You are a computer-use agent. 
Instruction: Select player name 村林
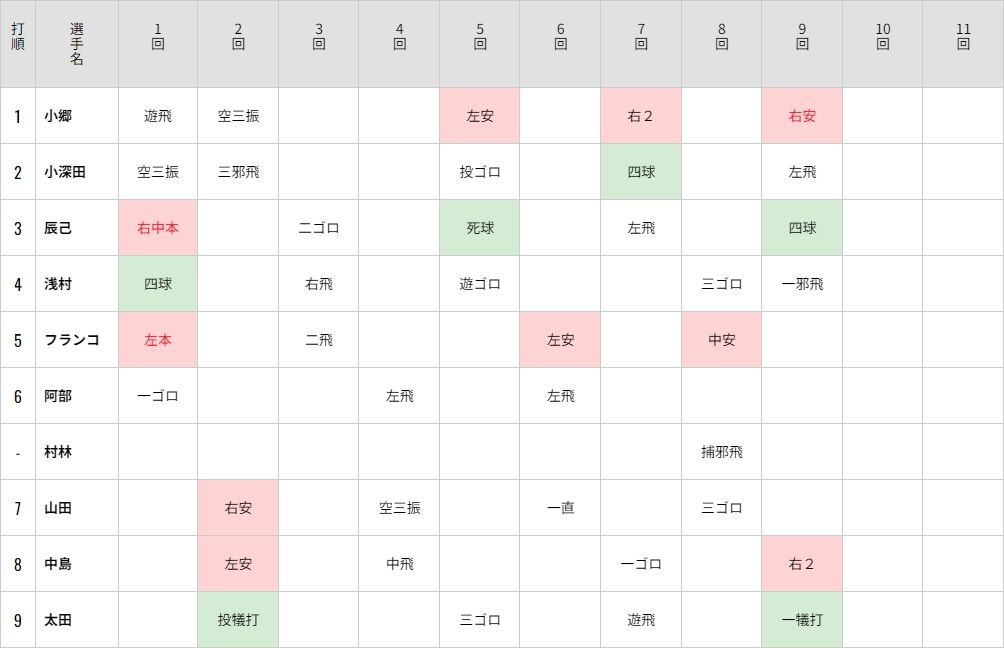pyautogui.click(x=58, y=452)
